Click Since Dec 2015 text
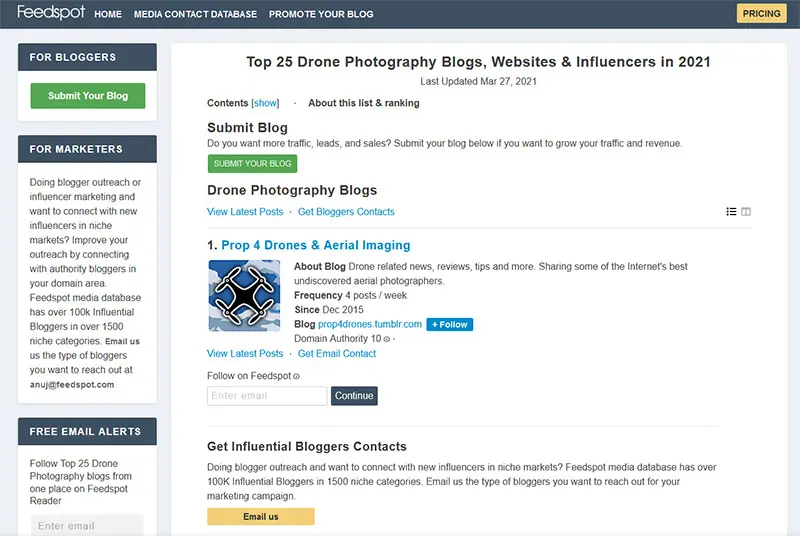 (x=329, y=310)
